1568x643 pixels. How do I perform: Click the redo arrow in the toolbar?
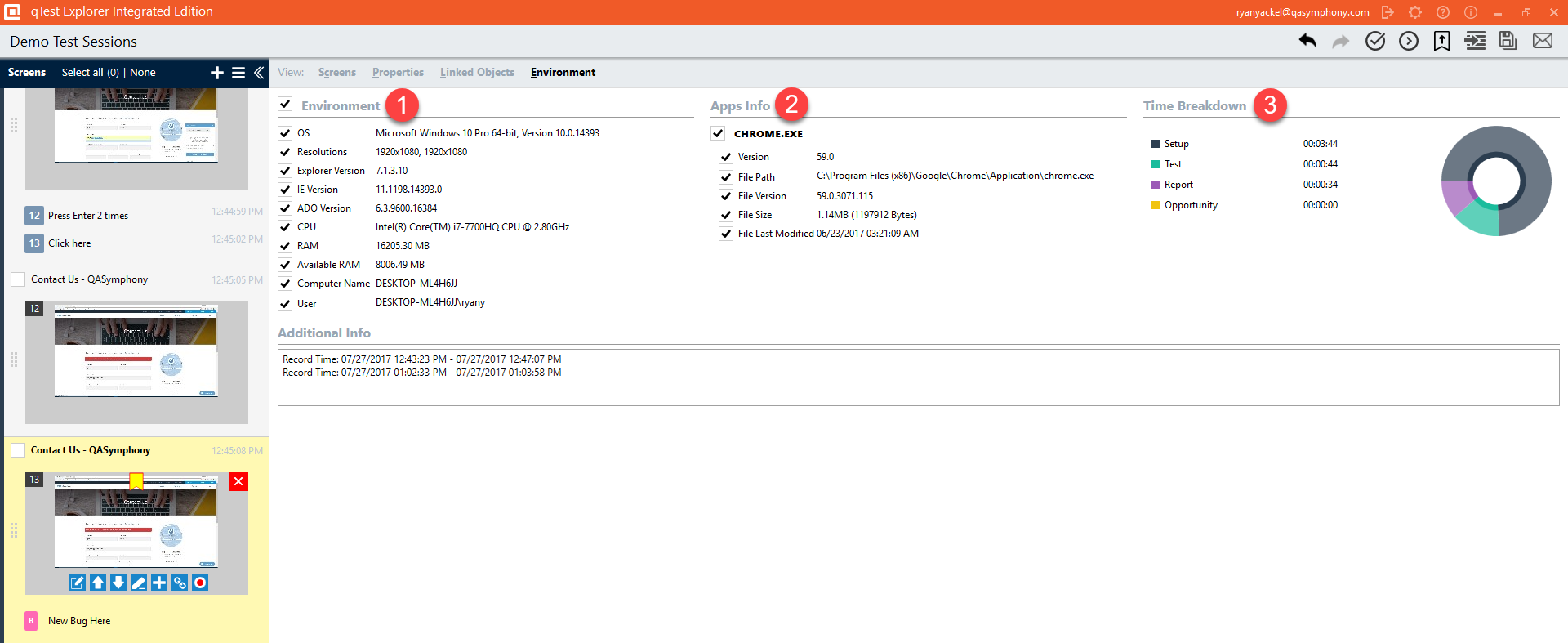coord(1341,41)
